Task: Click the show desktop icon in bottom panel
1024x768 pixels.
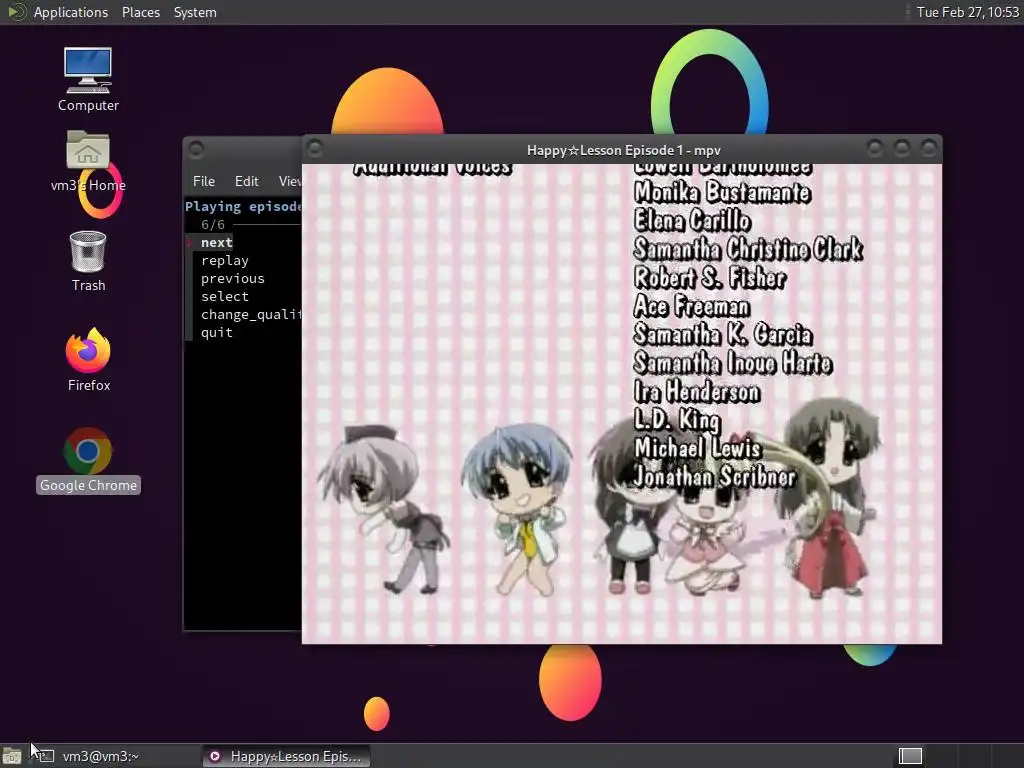Action: point(12,757)
